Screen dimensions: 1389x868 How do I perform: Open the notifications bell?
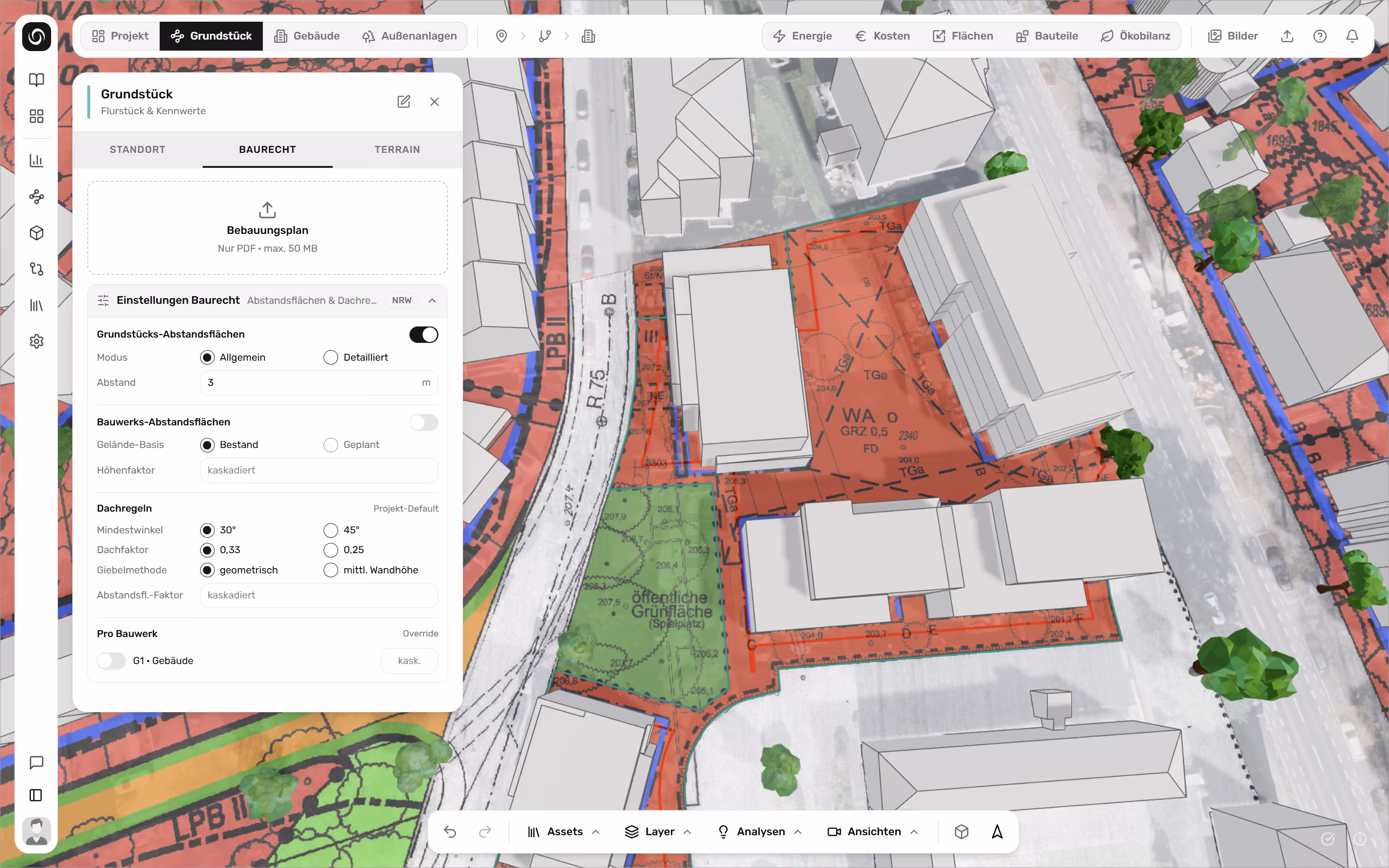pyautogui.click(x=1352, y=36)
